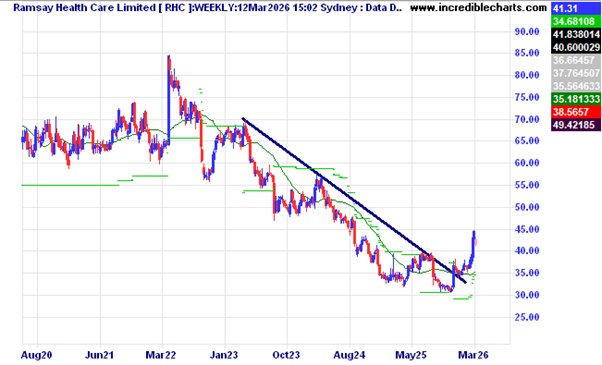Click the 75.00 price axis label
This screenshot has height=365, width=602.
tap(527, 97)
